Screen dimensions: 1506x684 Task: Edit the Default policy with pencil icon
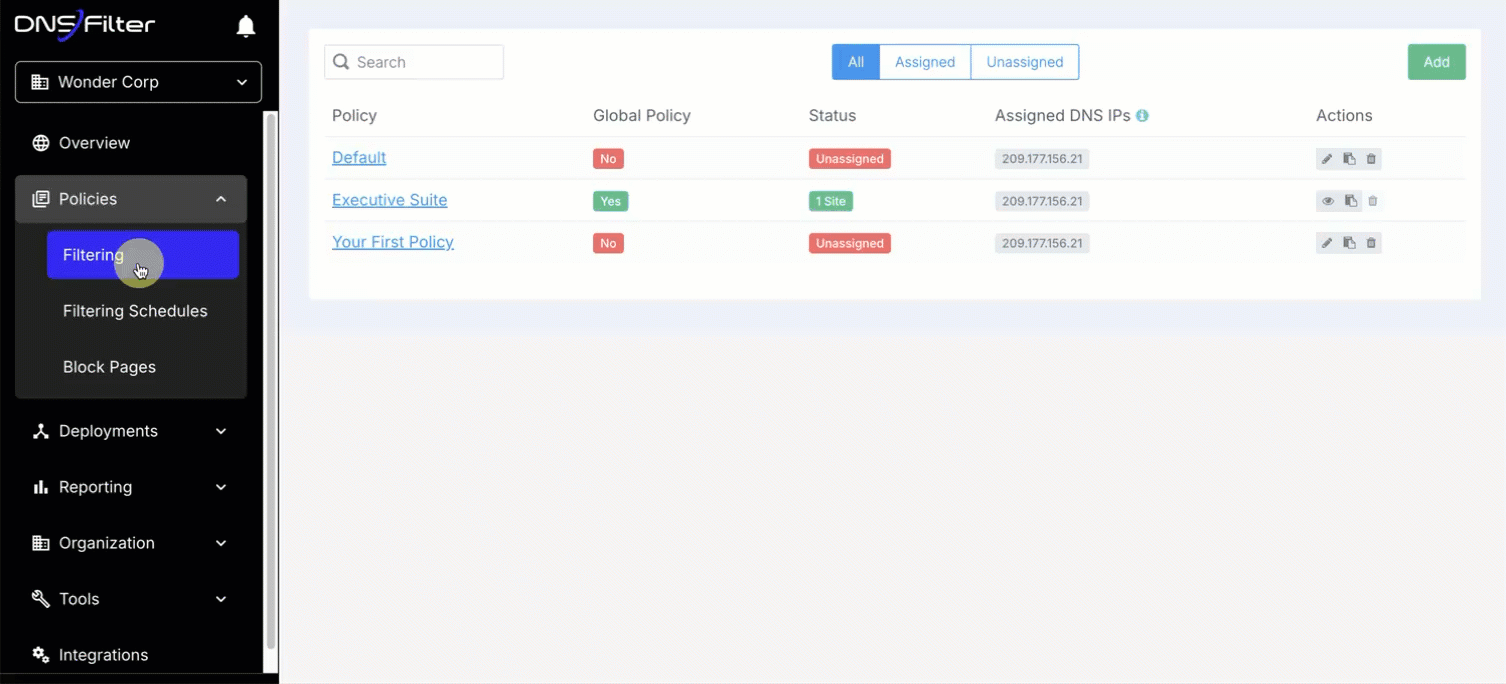(1327, 159)
